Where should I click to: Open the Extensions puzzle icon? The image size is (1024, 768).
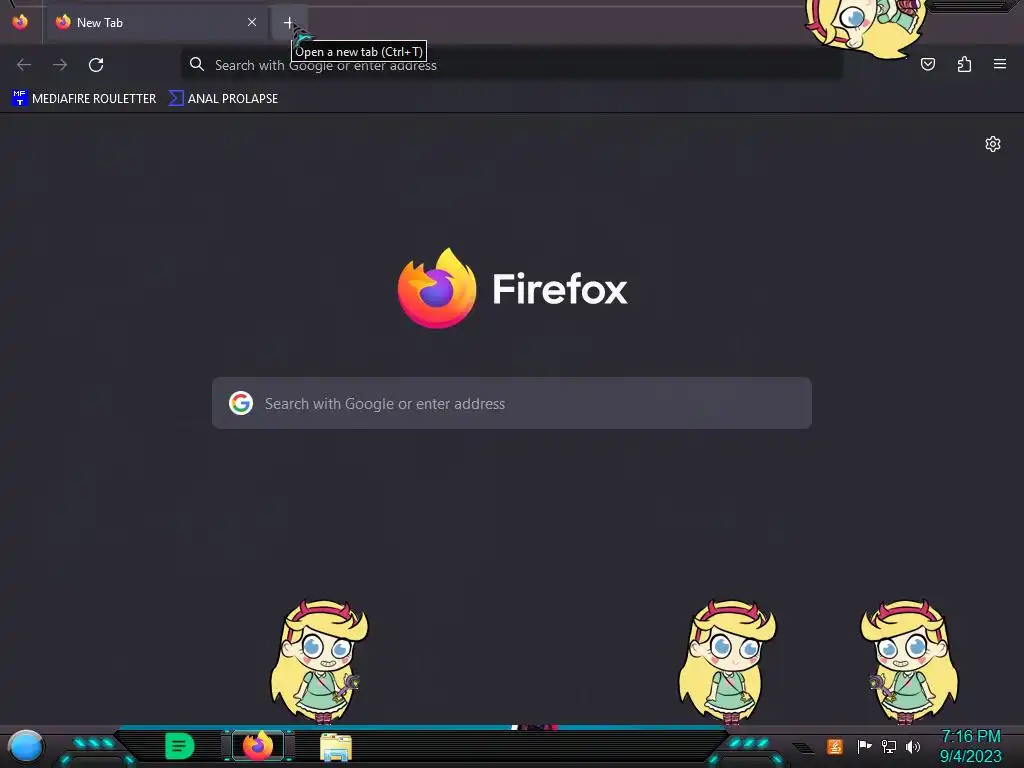point(964,64)
